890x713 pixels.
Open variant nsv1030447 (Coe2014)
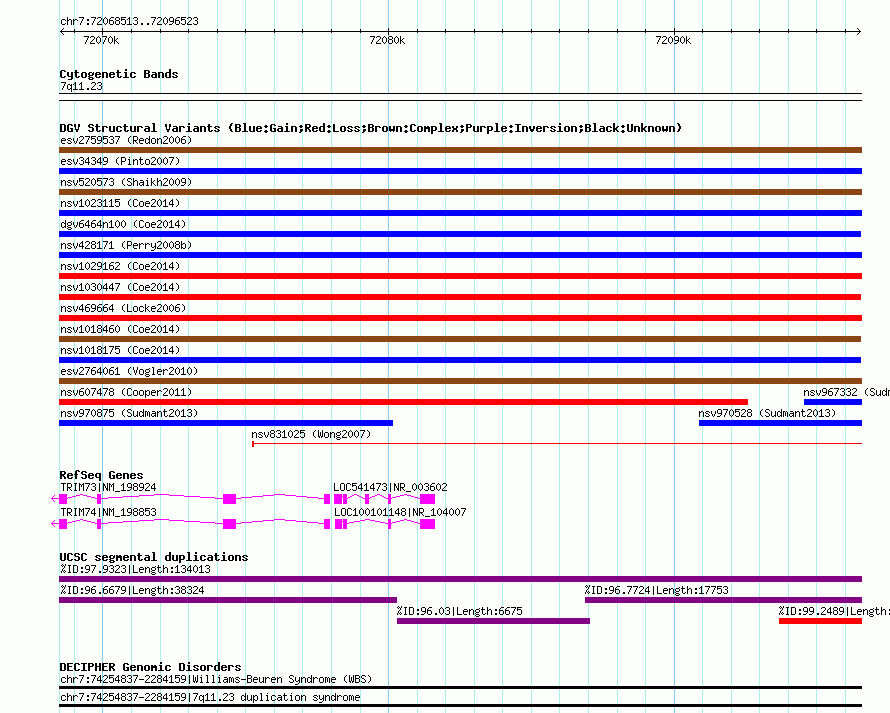(120, 287)
